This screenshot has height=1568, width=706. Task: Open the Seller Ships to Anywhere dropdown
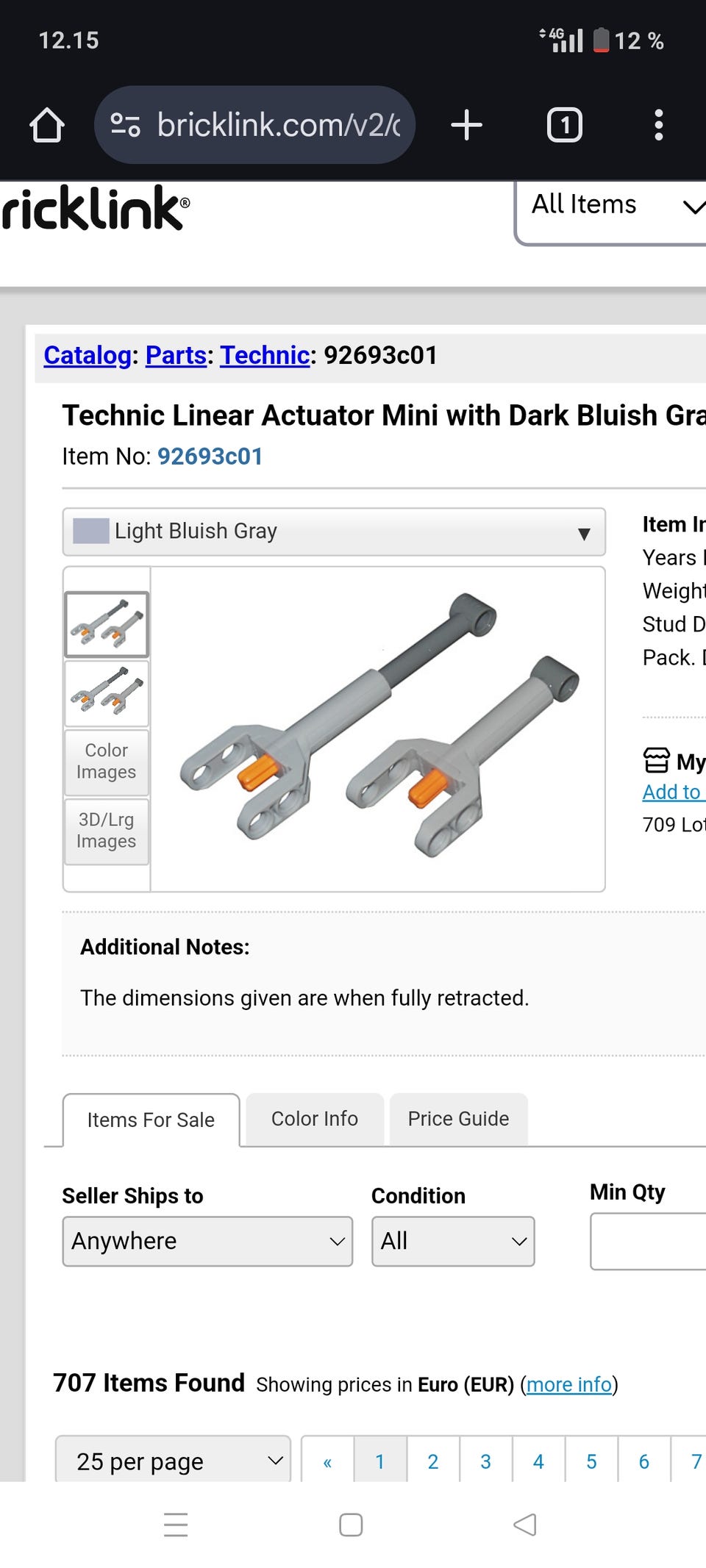click(207, 1241)
